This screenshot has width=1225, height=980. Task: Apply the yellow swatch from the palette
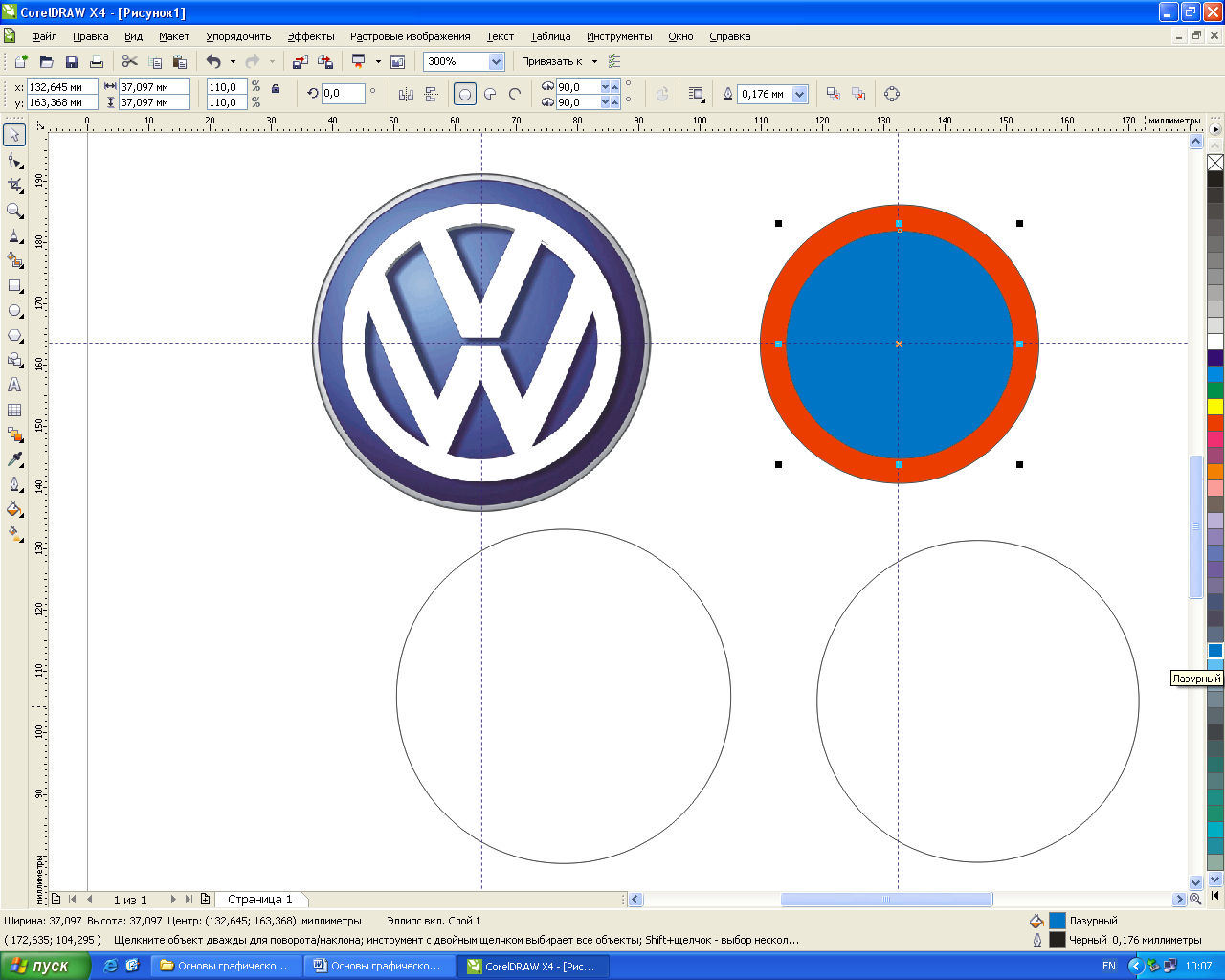pos(1215,407)
